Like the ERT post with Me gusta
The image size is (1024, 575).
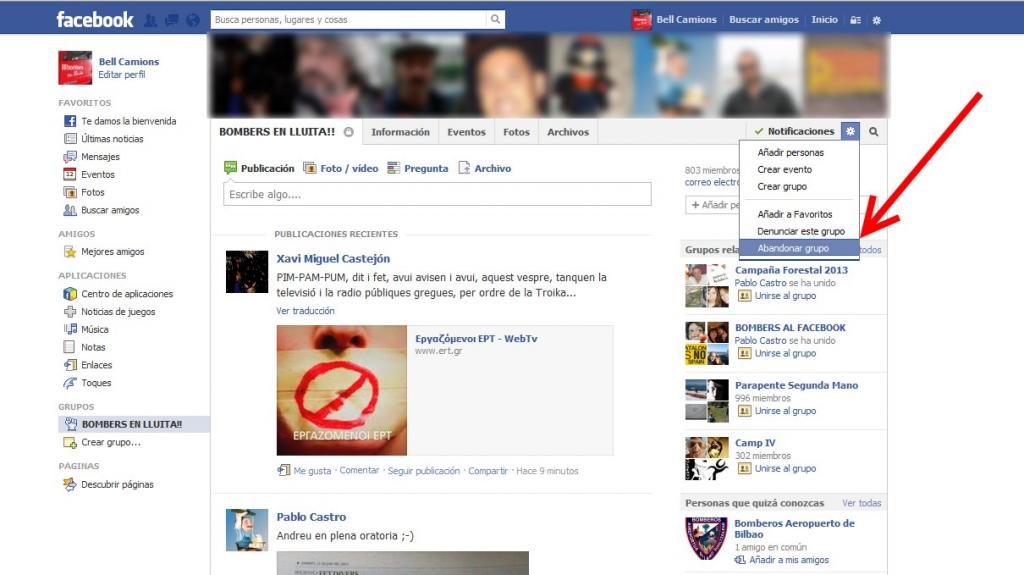(x=312, y=470)
